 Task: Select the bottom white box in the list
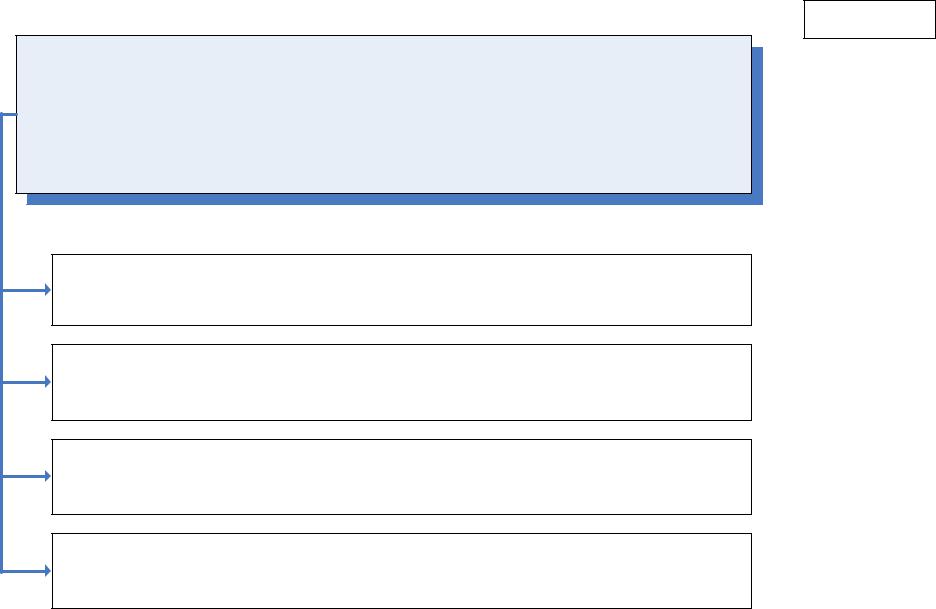click(x=402, y=571)
